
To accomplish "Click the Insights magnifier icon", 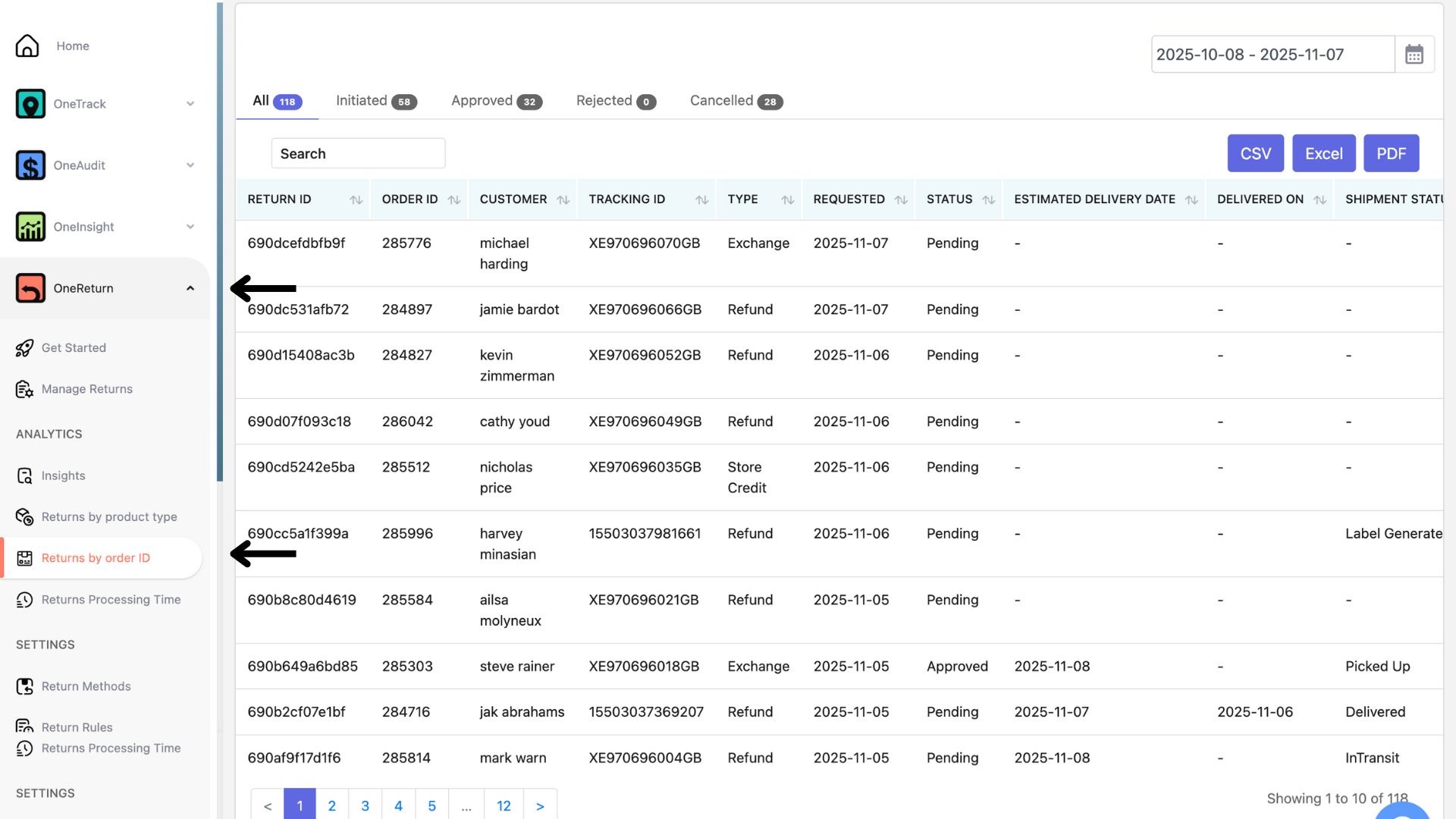I will tap(24, 475).
